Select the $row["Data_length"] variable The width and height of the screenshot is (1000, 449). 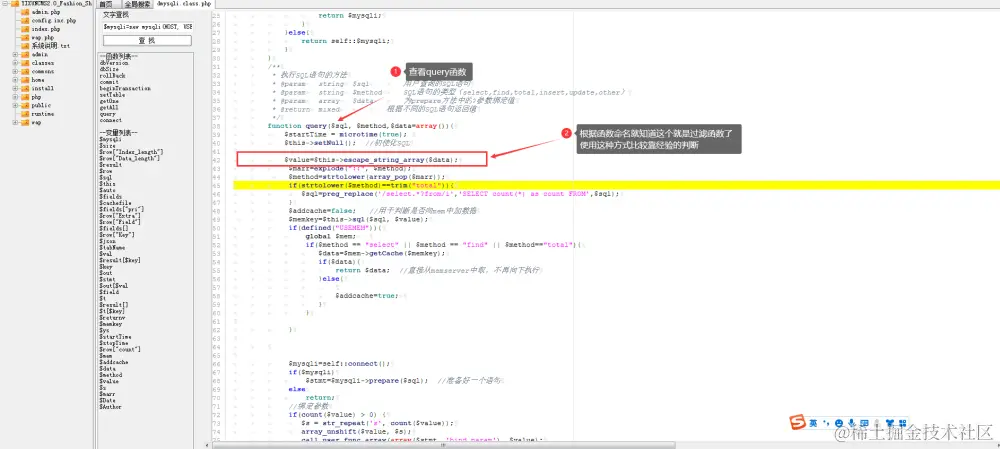(129, 158)
